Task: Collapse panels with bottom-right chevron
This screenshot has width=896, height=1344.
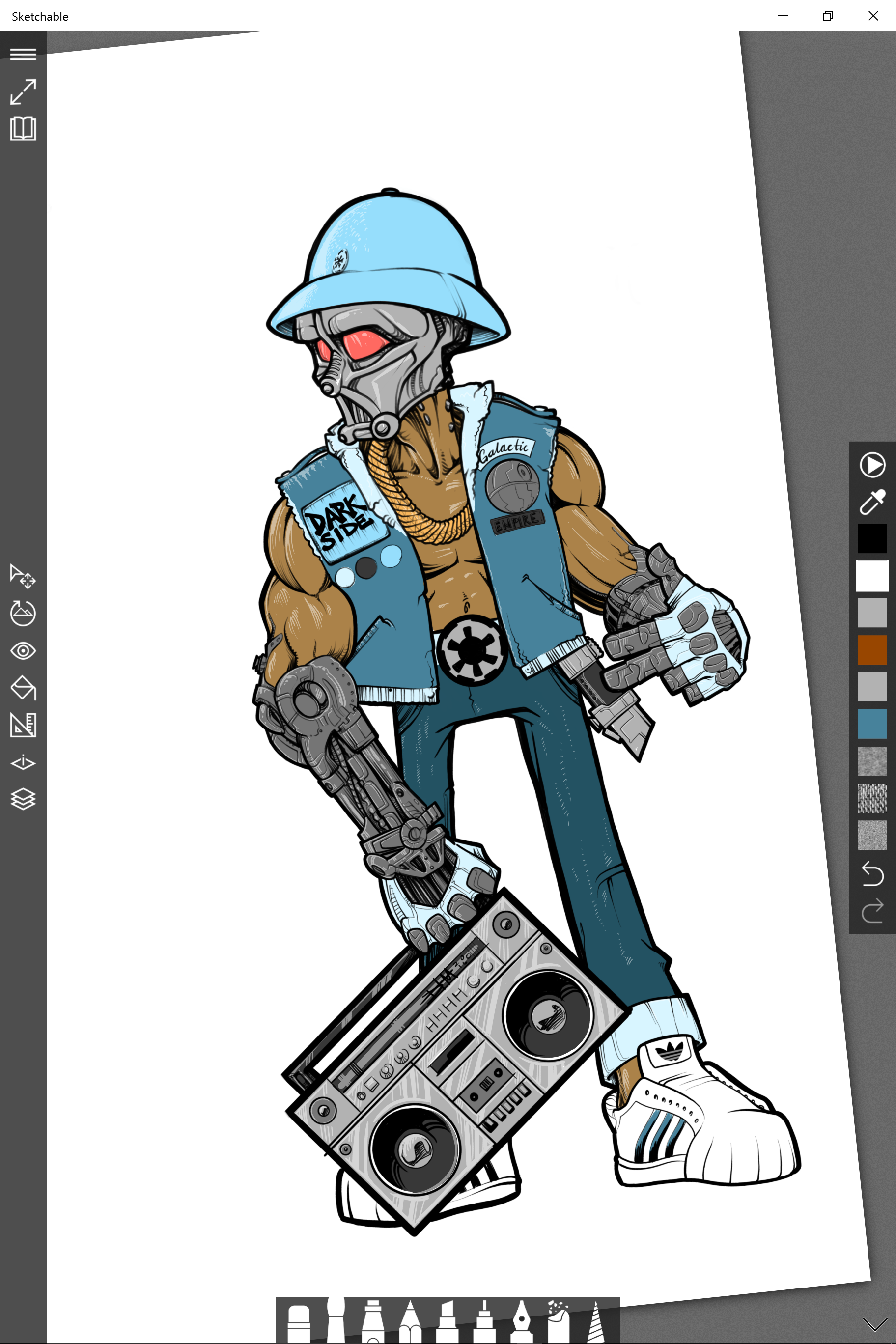Action: [x=874, y=1324]
